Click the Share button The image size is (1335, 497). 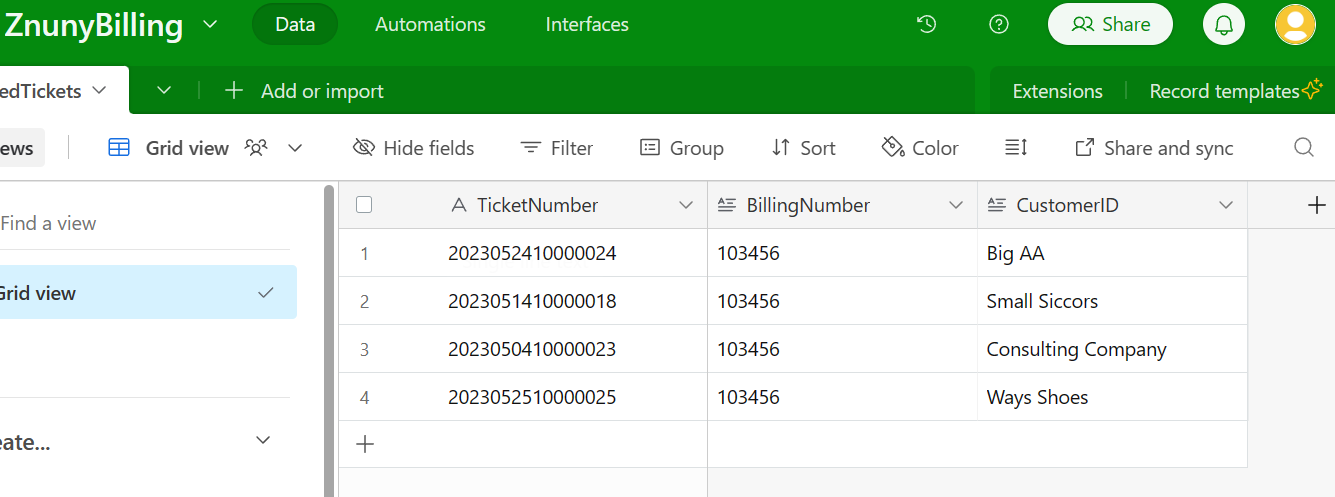[x=1109, y=25]
